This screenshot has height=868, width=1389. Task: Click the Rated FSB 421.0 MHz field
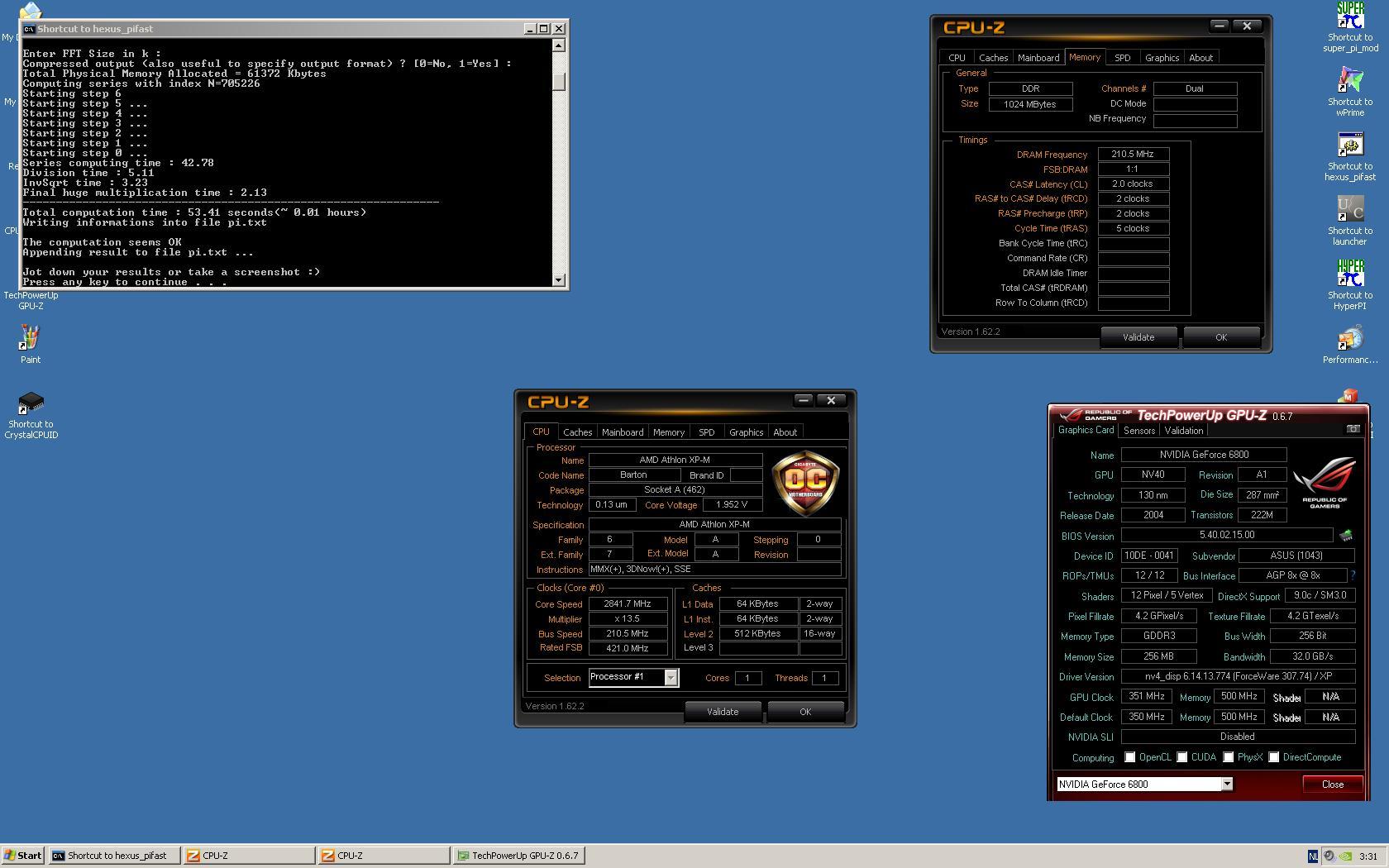click(628, 649)
